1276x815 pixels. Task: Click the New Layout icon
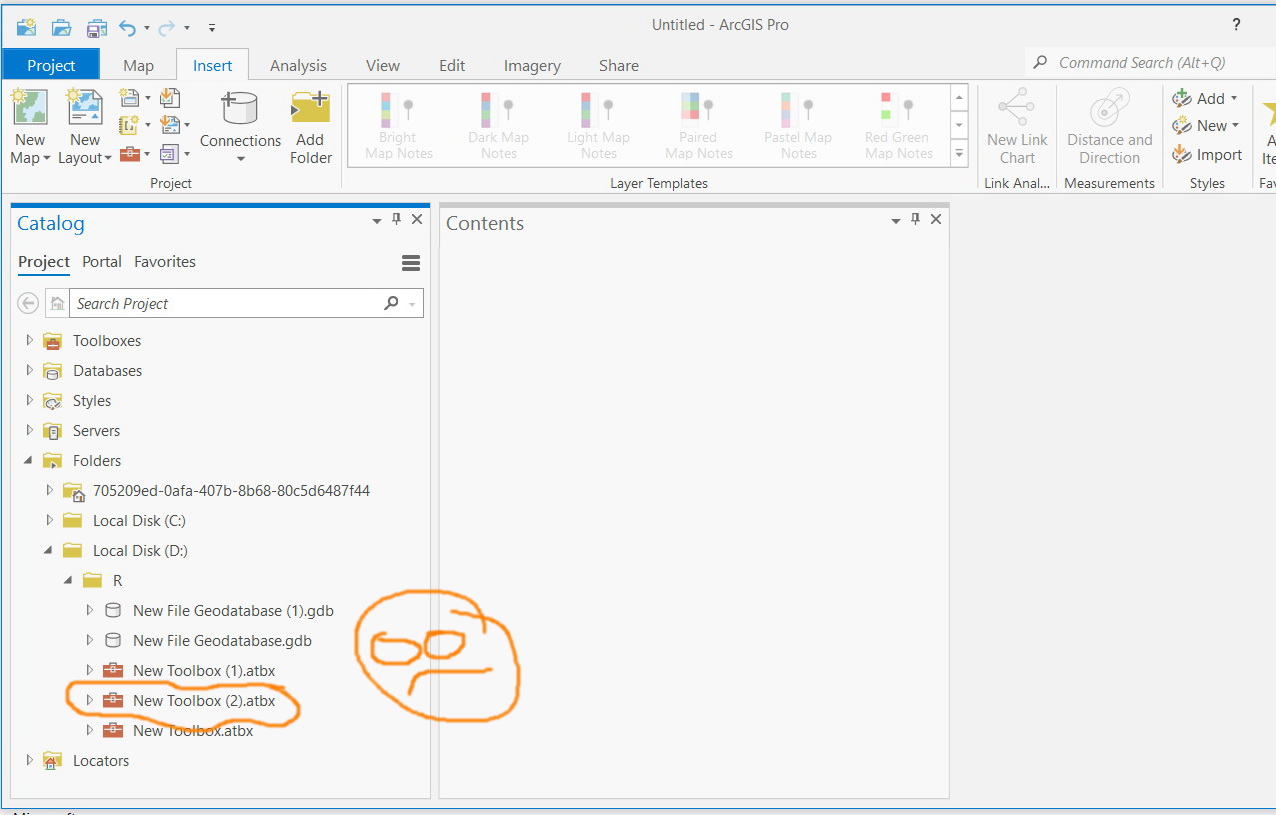click(85, 107)
